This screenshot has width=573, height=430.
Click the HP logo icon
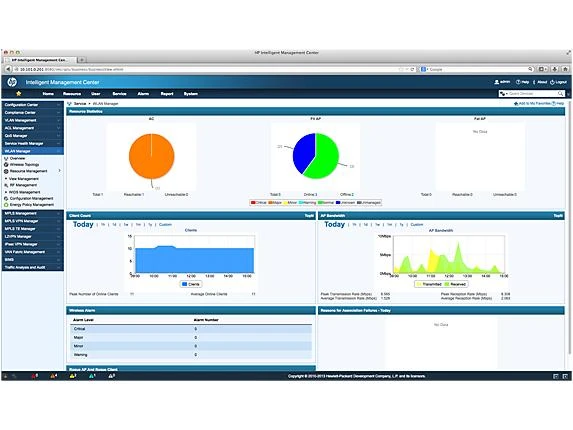point(12,82)
